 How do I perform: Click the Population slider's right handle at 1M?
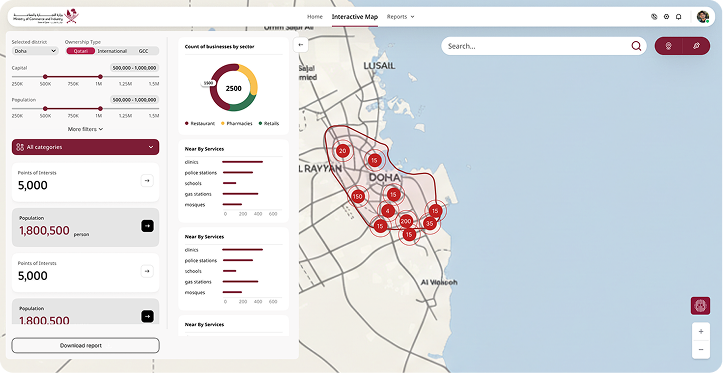point(100,109)
